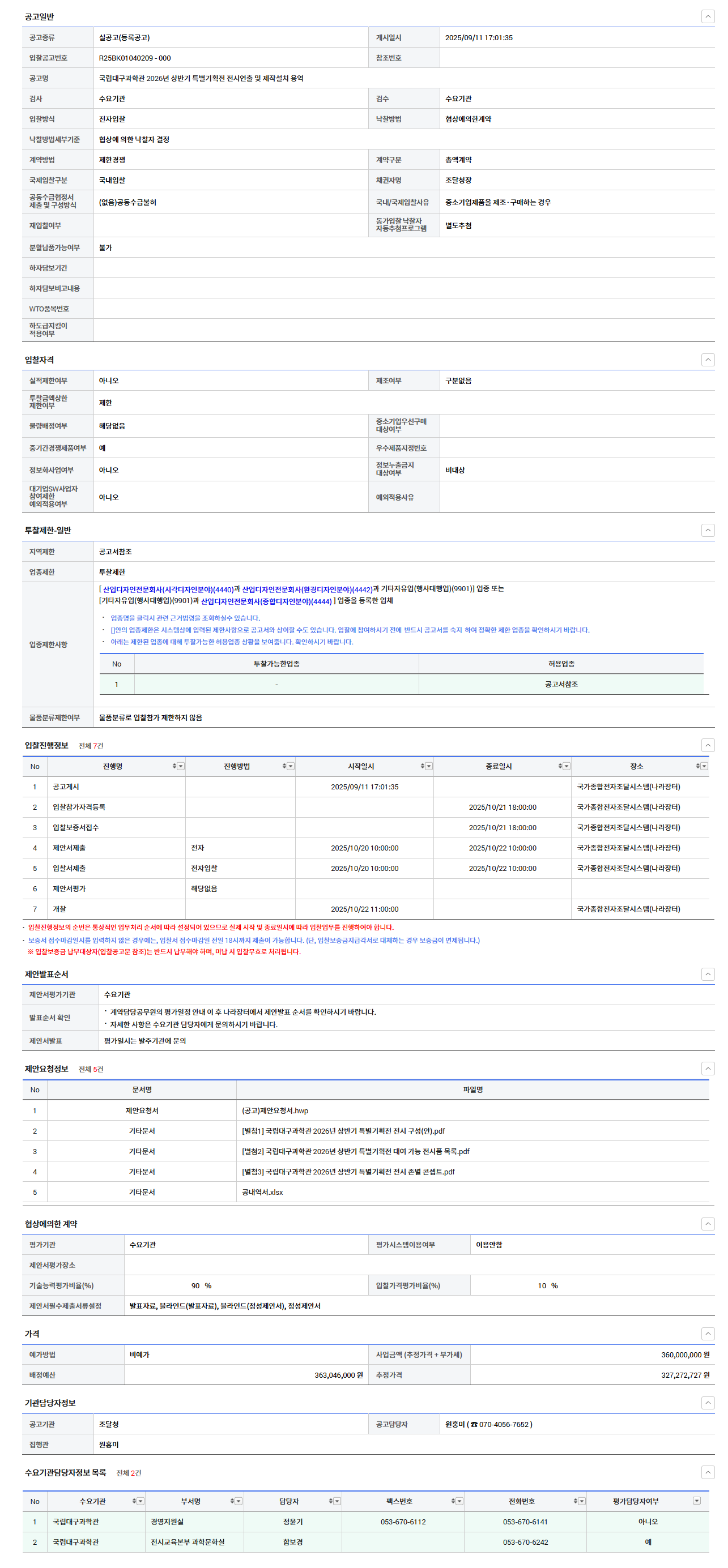The height and width of the screenshot is (1568, 728).
Task: Sort the bid schedule by 종료일시
Action: (560, 766)
